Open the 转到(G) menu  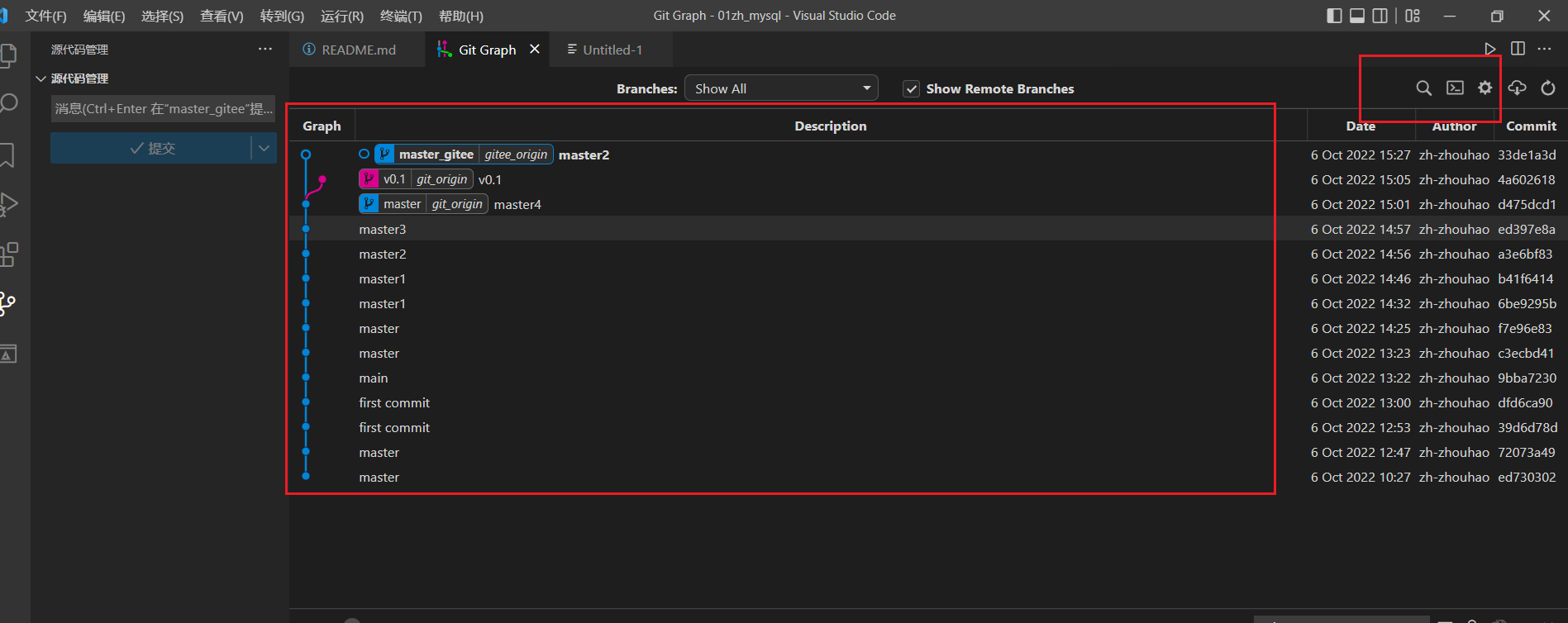point(282,16)
